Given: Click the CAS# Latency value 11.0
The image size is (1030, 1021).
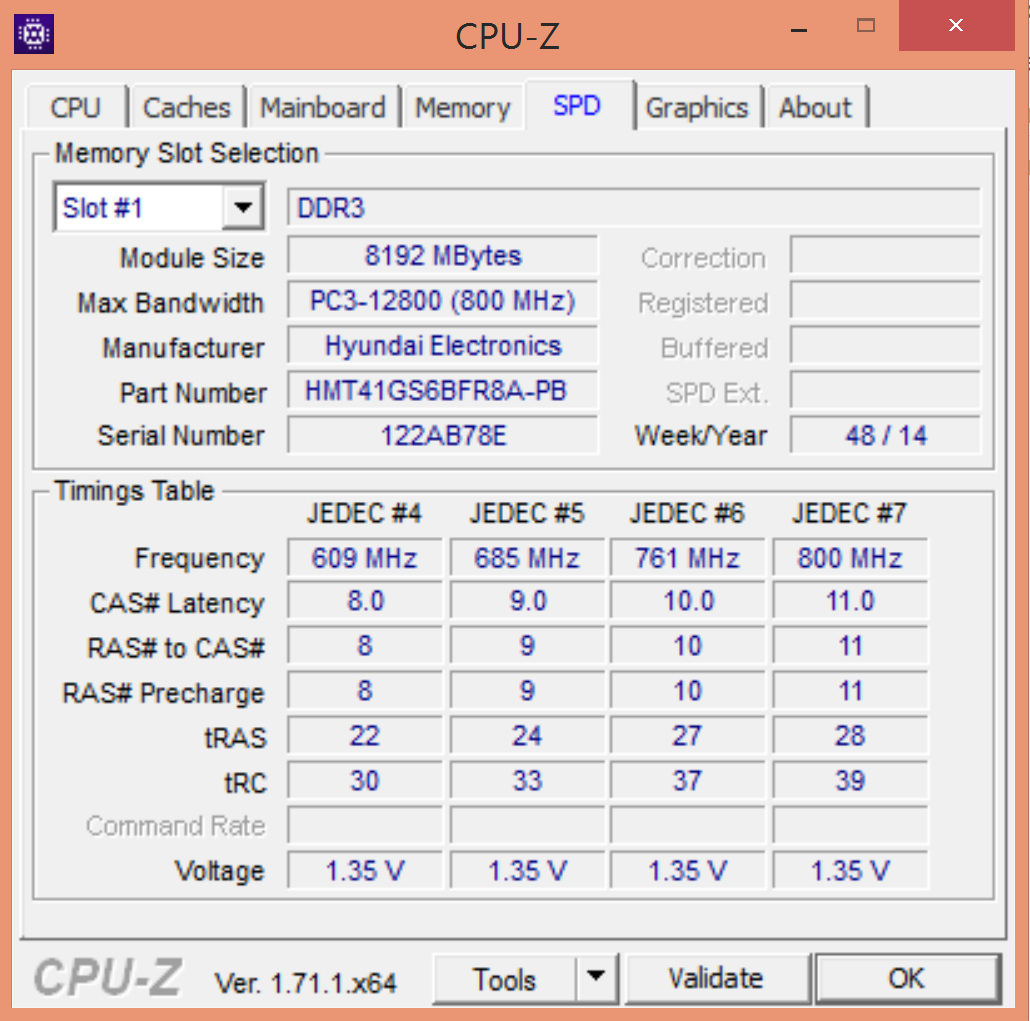Looking at the screenshot, I should coord(850,601).
